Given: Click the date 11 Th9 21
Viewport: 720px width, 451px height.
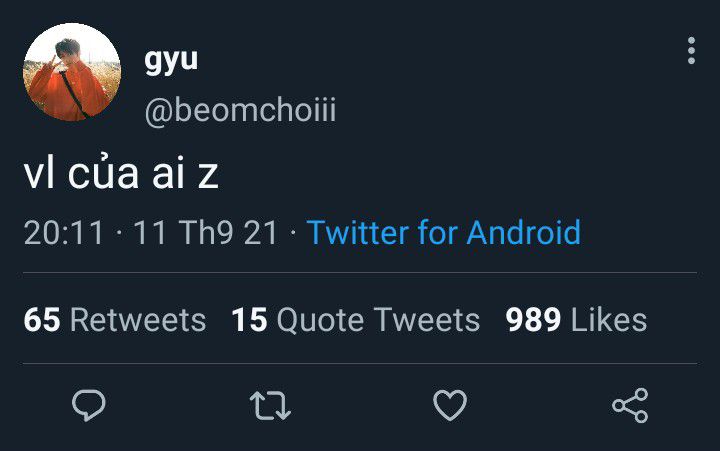Looking at the screenshot, I should click(x=205, y=232).
